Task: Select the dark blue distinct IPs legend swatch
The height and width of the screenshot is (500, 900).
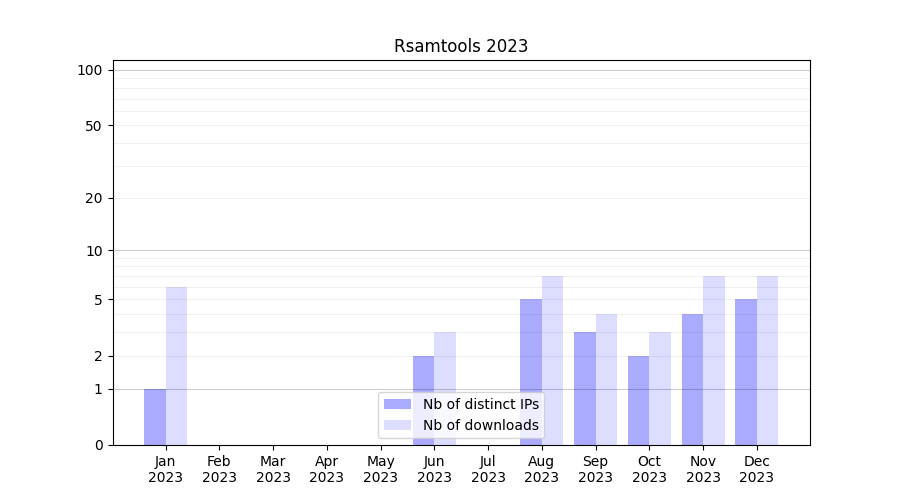Action: pyautogui.click(x=397, y=404)
